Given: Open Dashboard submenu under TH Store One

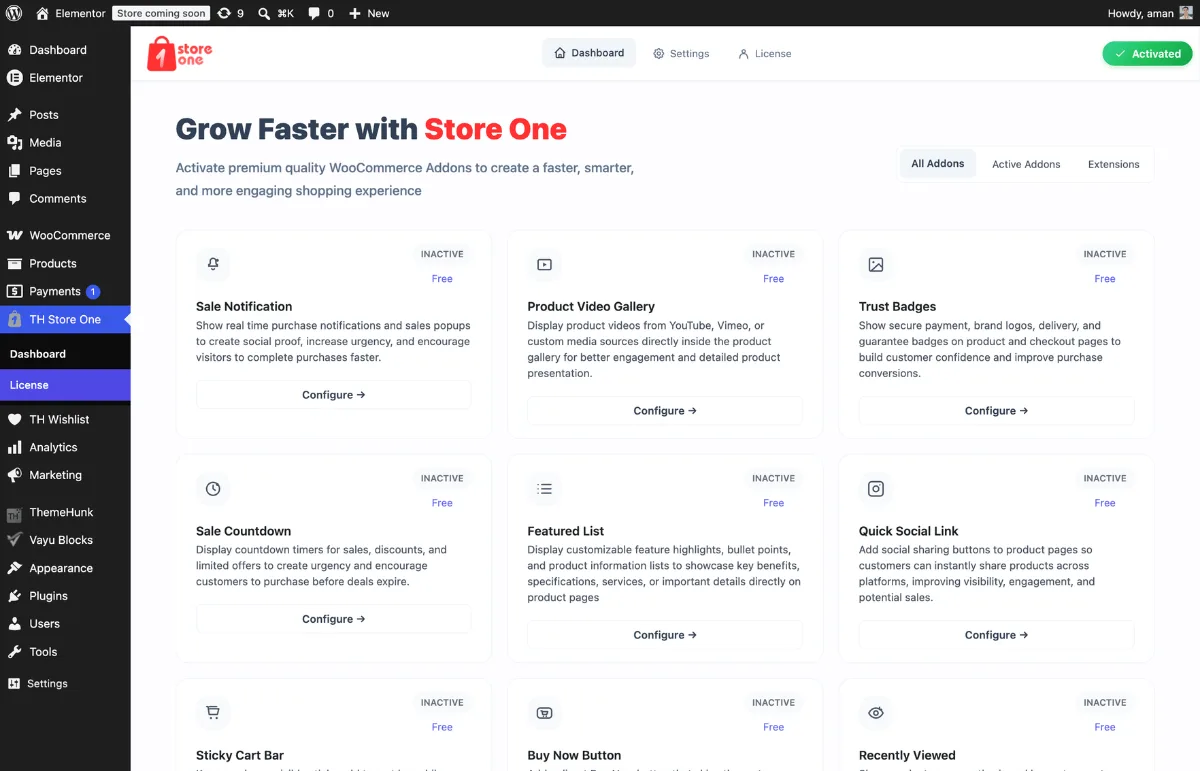Looking at the screenshot, I should click(x=65, y=354).
